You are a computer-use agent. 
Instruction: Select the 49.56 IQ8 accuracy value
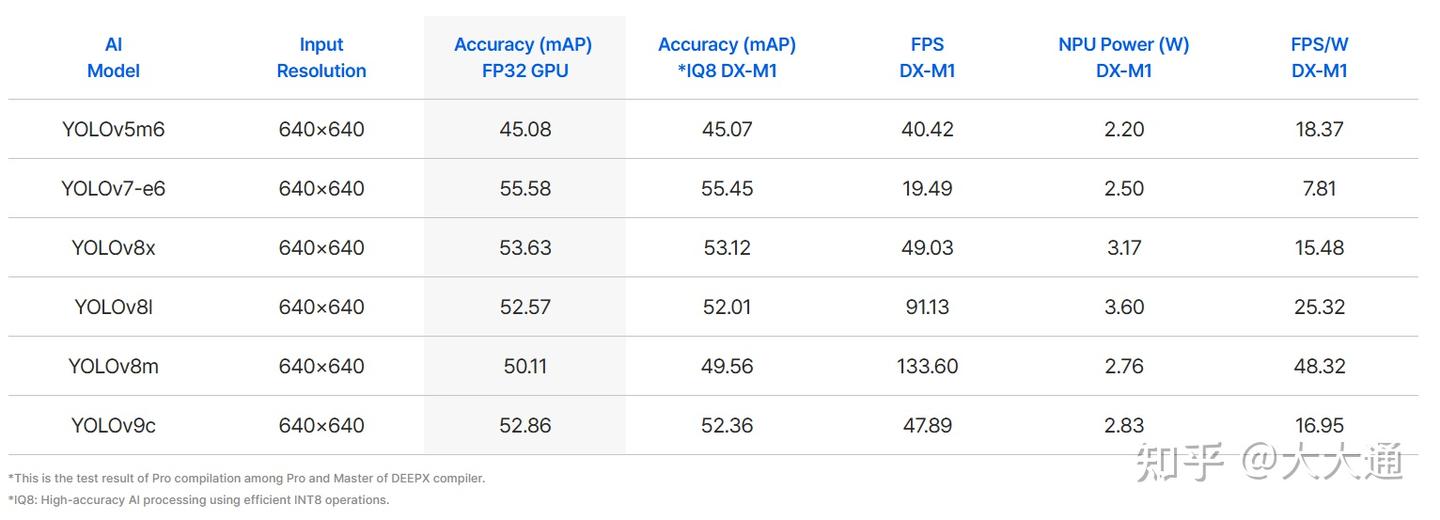point(727,366)
